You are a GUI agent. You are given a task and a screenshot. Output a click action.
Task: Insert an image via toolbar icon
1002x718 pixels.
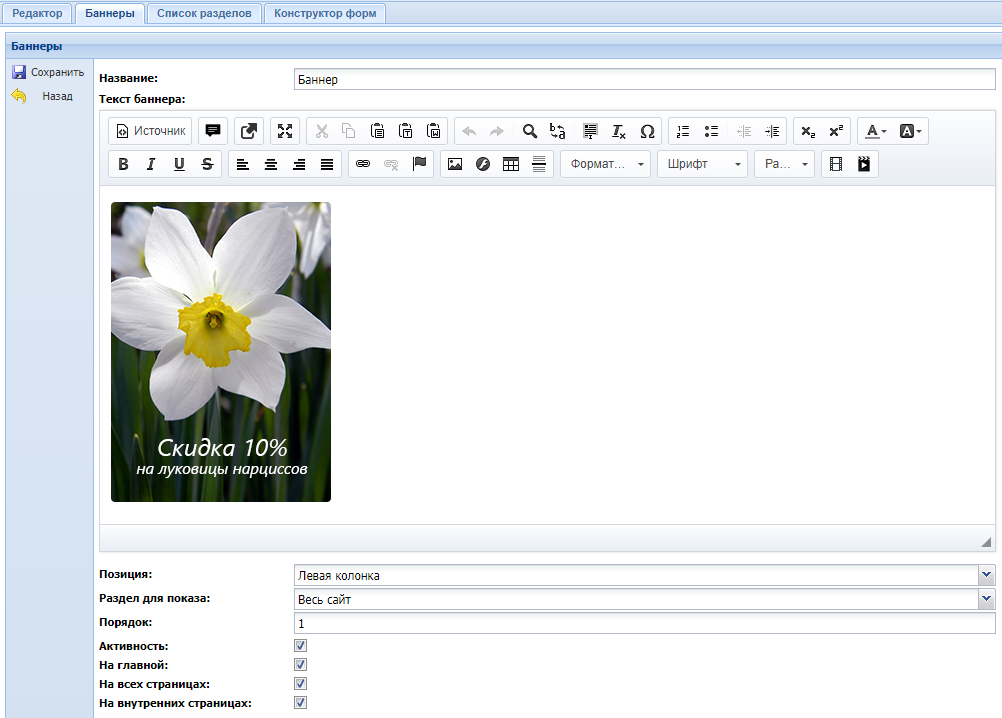click(x=455, y=164)
